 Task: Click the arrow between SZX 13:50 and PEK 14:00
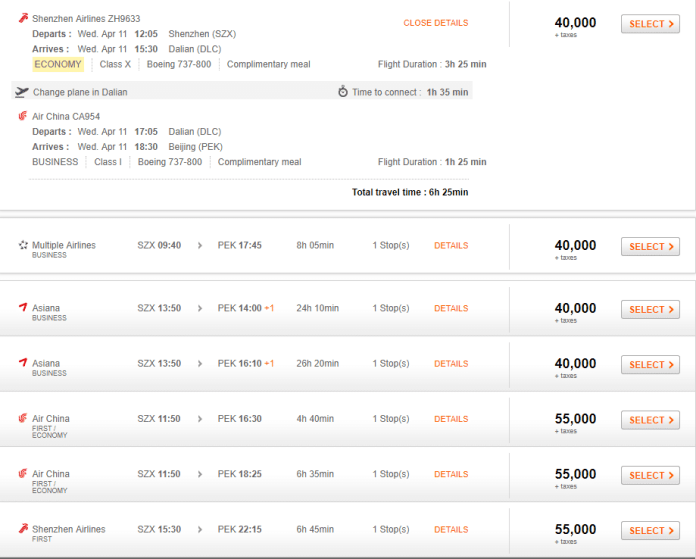[x=200, y=308]
